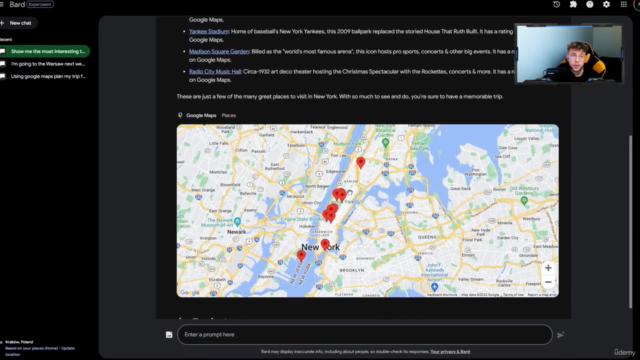Click the Update location link
The width and height of the screenshot is (640, 360).
tap(40, 351)
